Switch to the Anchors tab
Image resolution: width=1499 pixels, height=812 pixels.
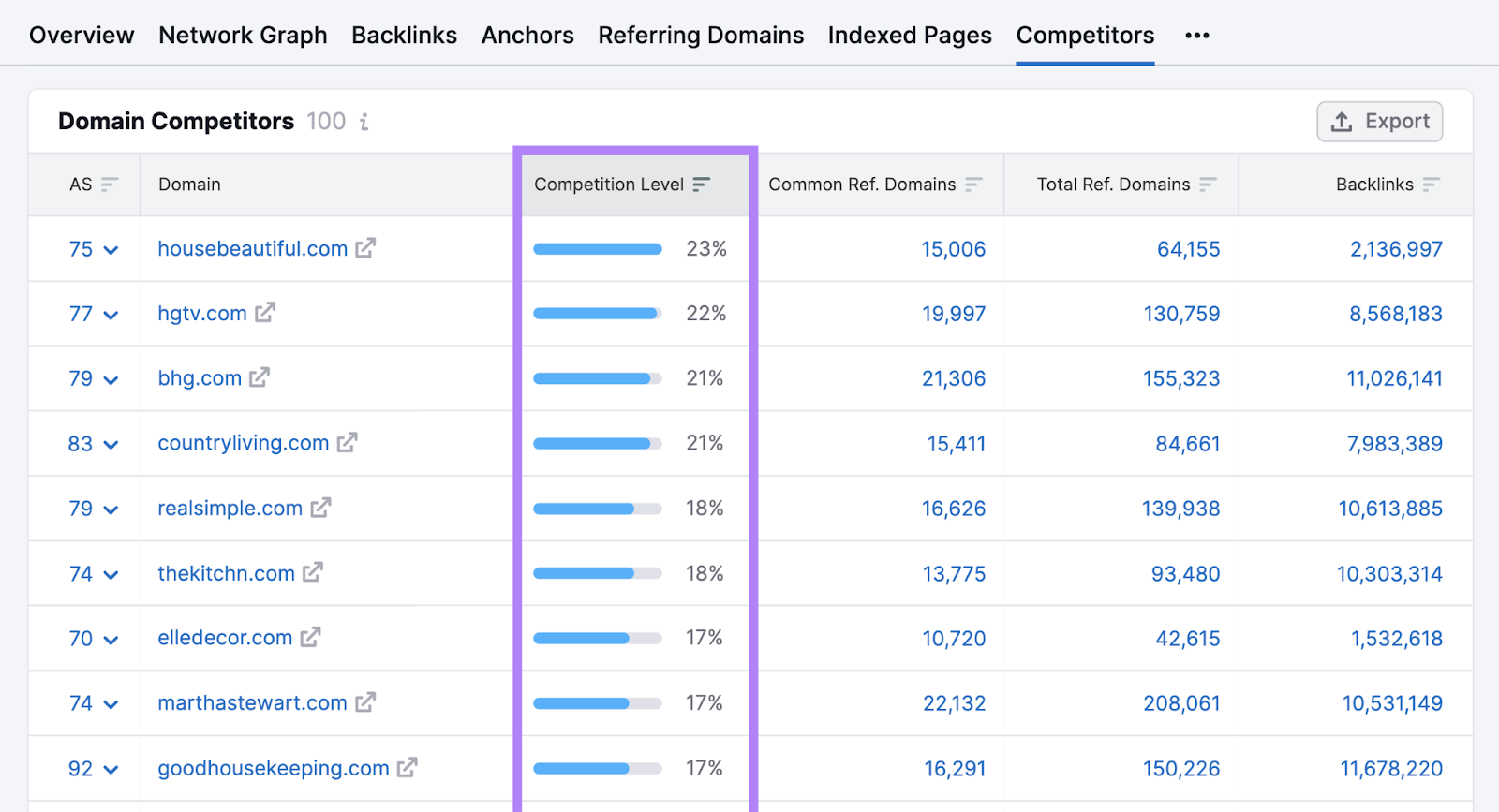(527, 36)
